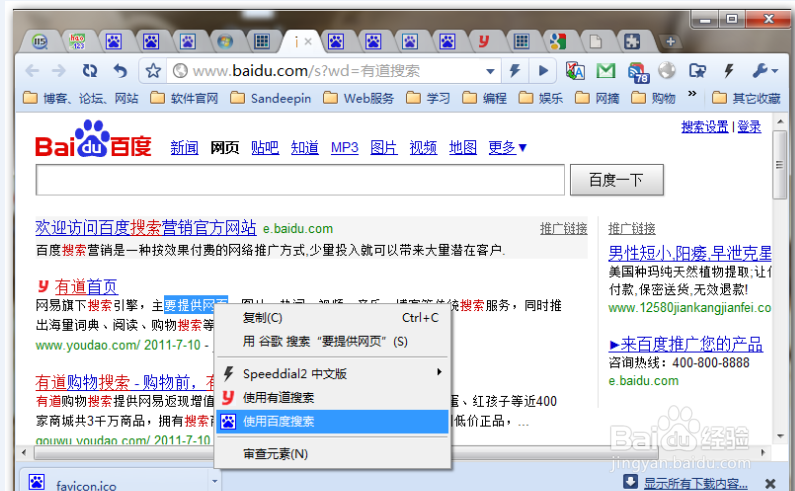Click the gray globe extension icon
The image size is (795, 491).
click(667, 71)
